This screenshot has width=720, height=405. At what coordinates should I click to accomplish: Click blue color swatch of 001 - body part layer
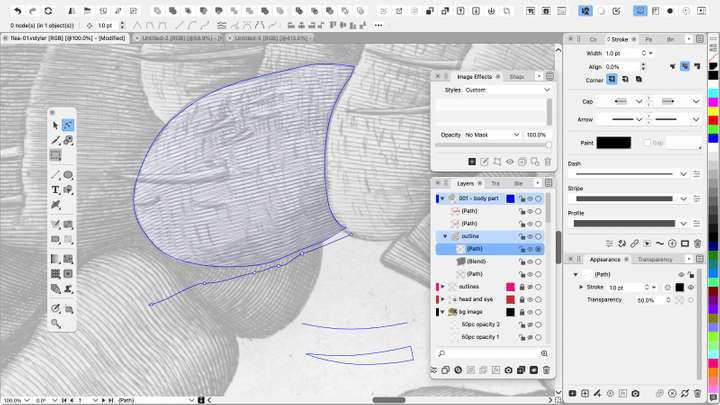point(510,199)
